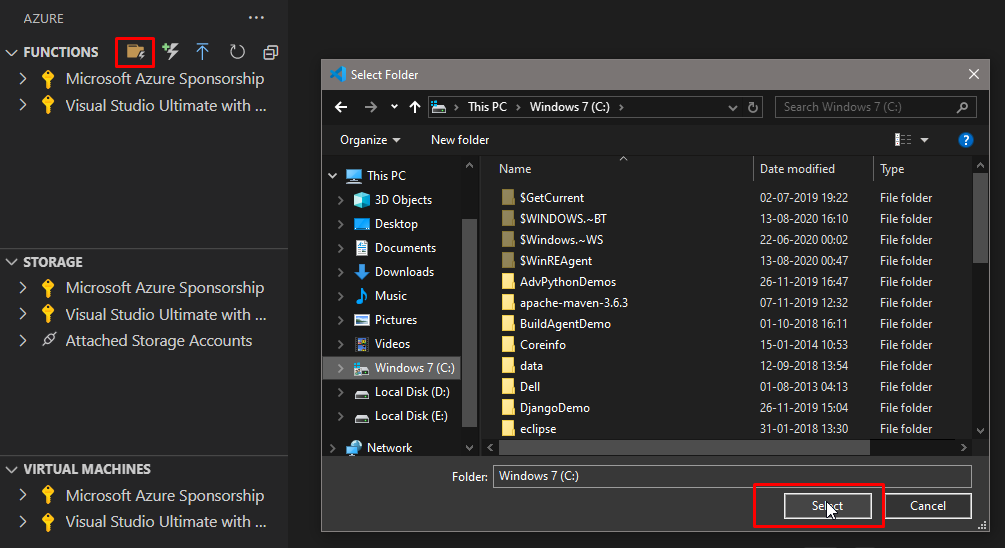The height and width of the screenshot is (548, 1005).
Task: Select the eclipse folder
Action: (538, 429)
